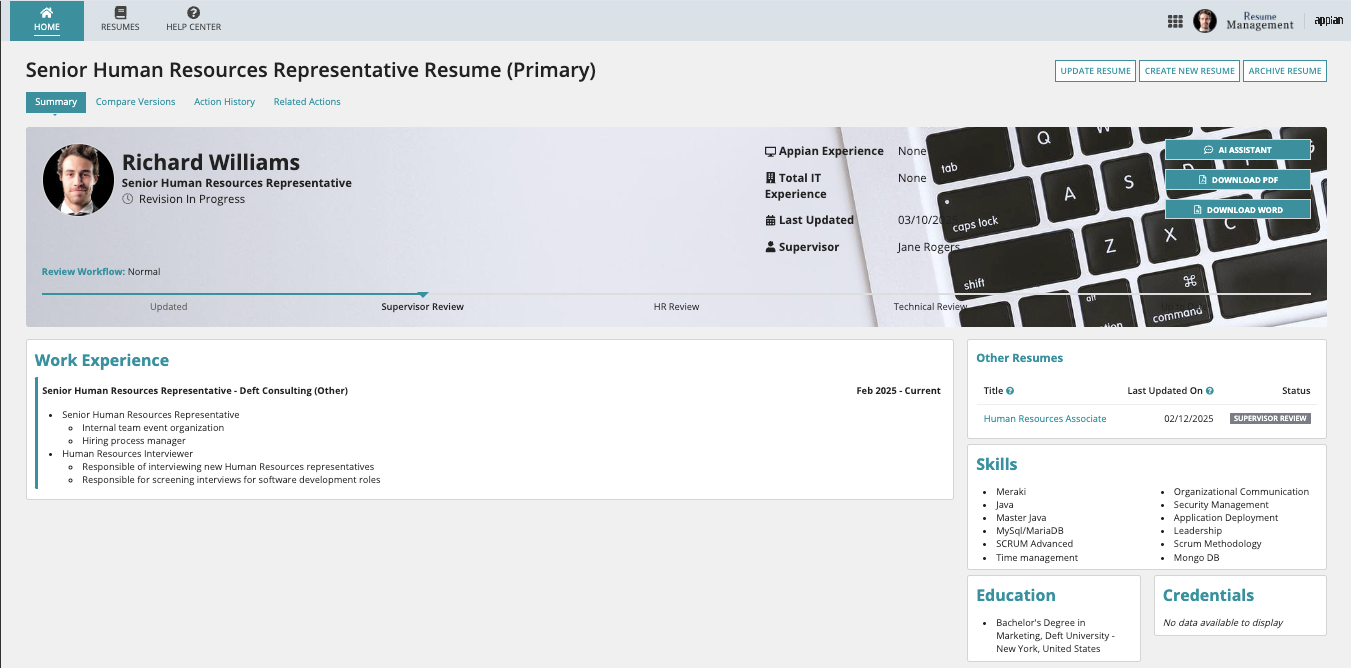The height and width of the screenshot is (668, 1351).
Task: Click the Hiring process manager bullet
Action: click(134, 441)
